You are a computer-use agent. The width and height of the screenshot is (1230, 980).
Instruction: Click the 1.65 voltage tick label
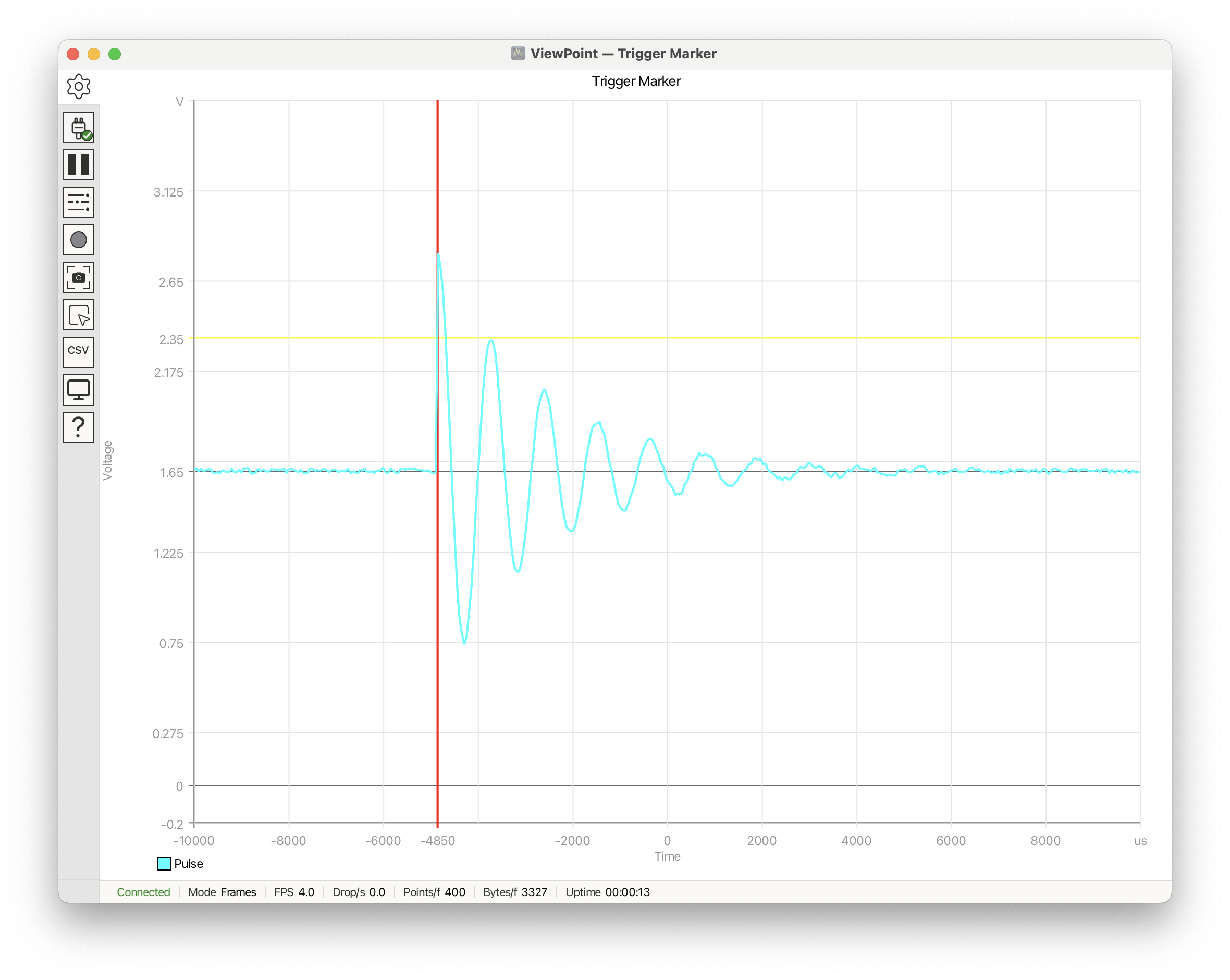[171, 473]
